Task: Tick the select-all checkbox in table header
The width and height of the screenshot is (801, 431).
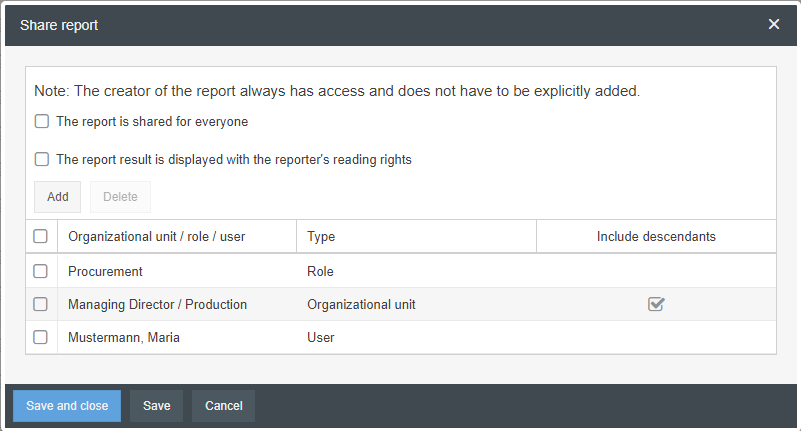Action: point(40,237)
